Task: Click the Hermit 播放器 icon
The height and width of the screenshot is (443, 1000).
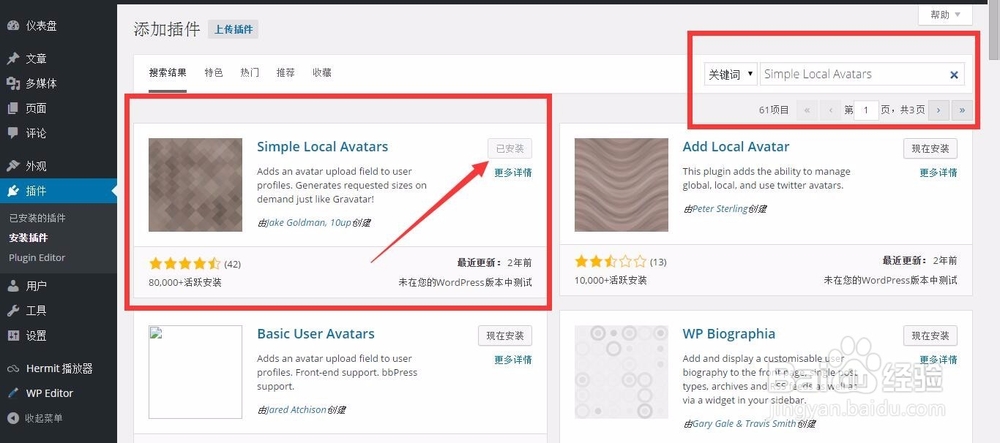Action: [13, 368]
